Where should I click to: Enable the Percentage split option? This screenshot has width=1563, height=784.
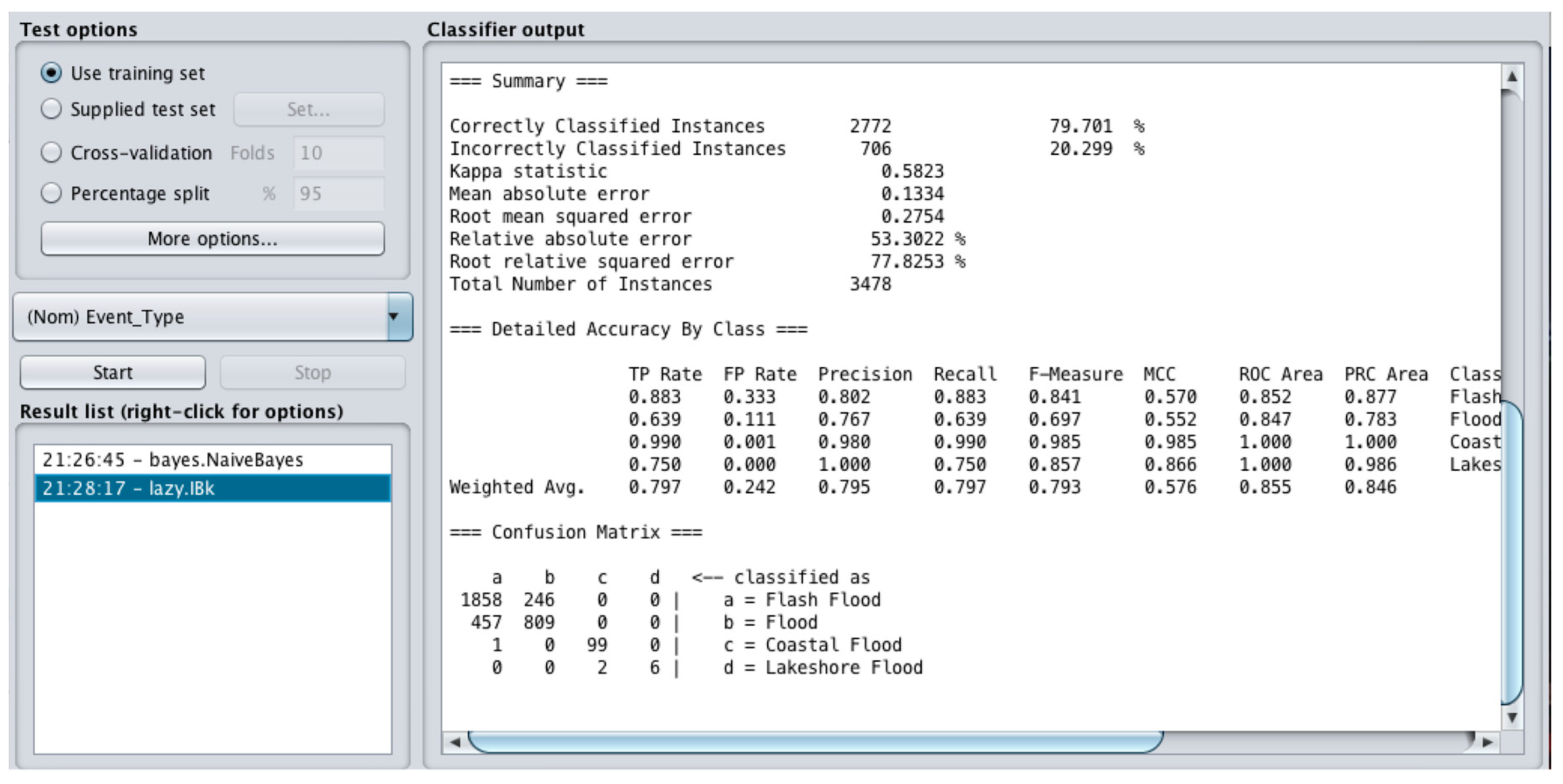point(52,193)
